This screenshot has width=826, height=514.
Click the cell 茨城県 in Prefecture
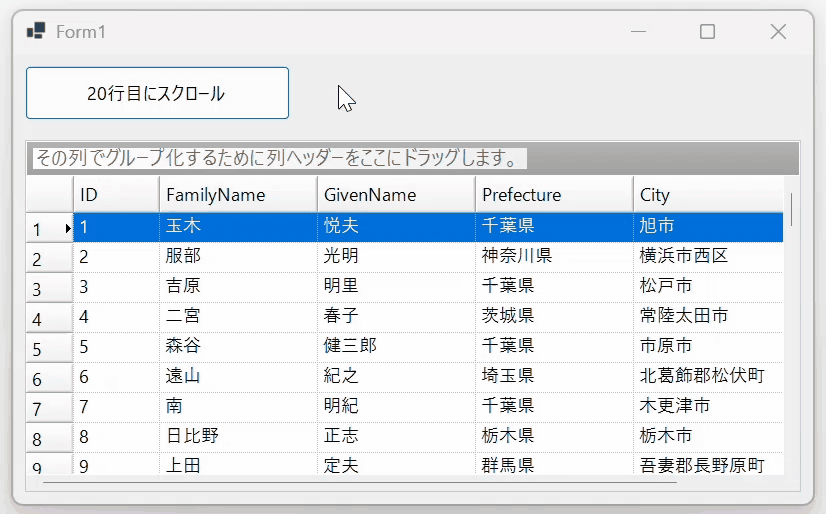[554, 318]
